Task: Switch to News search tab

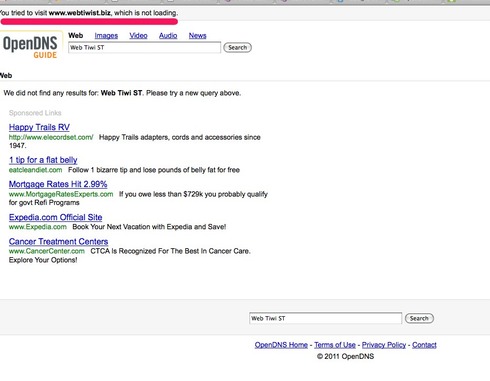Action: 197,36
